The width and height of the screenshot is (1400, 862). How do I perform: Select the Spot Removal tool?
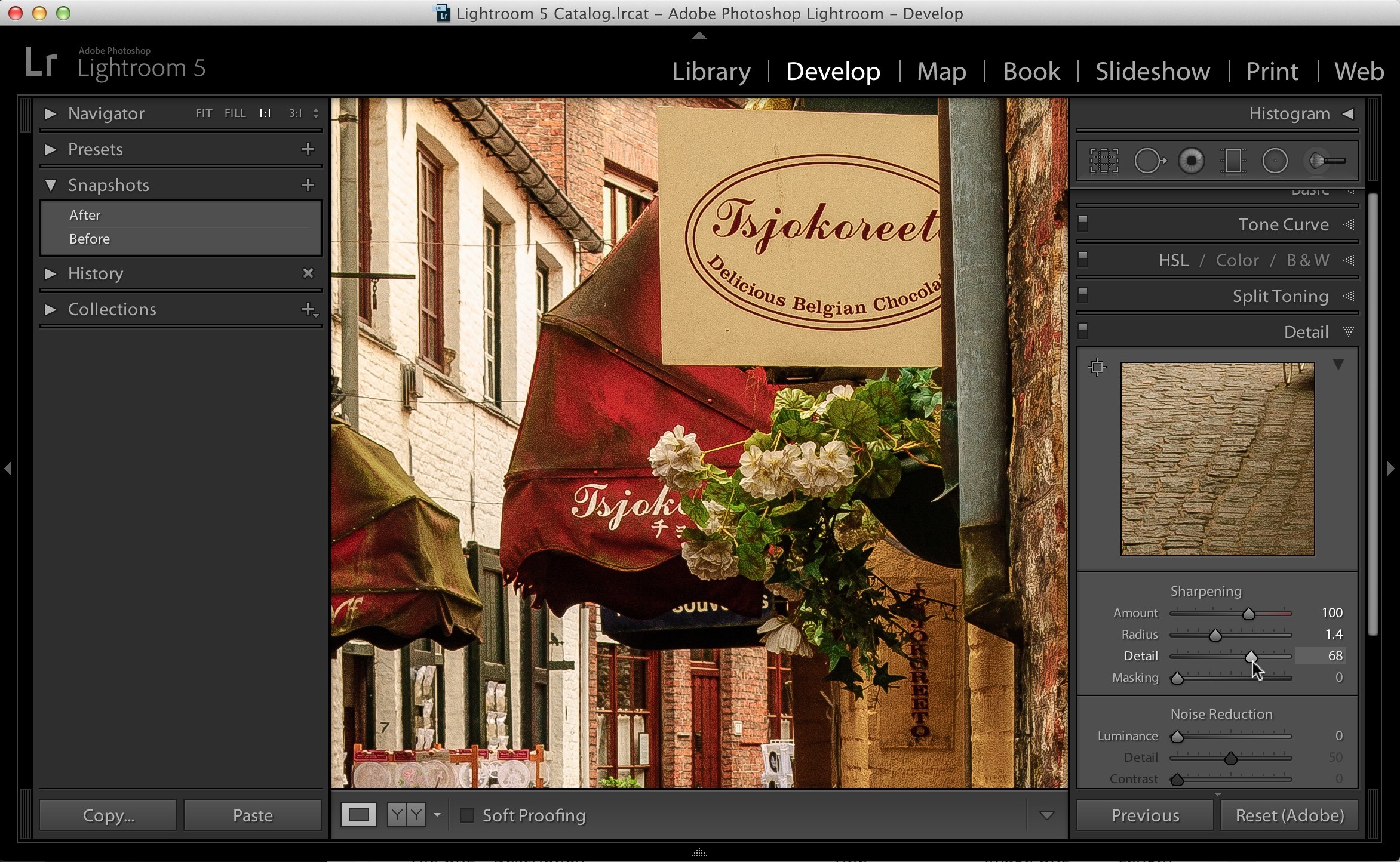tap(1150, 161)
